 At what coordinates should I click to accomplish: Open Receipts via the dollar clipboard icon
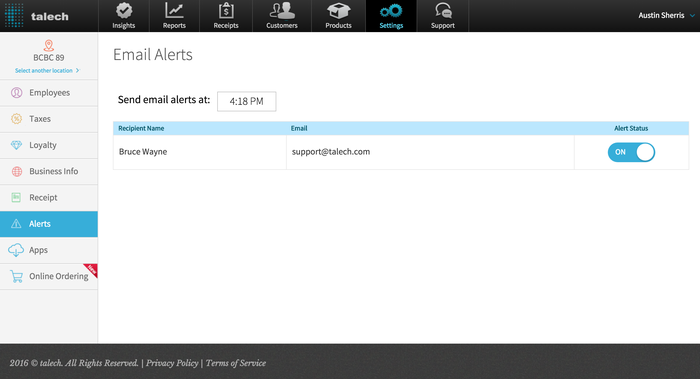(226, 10)
